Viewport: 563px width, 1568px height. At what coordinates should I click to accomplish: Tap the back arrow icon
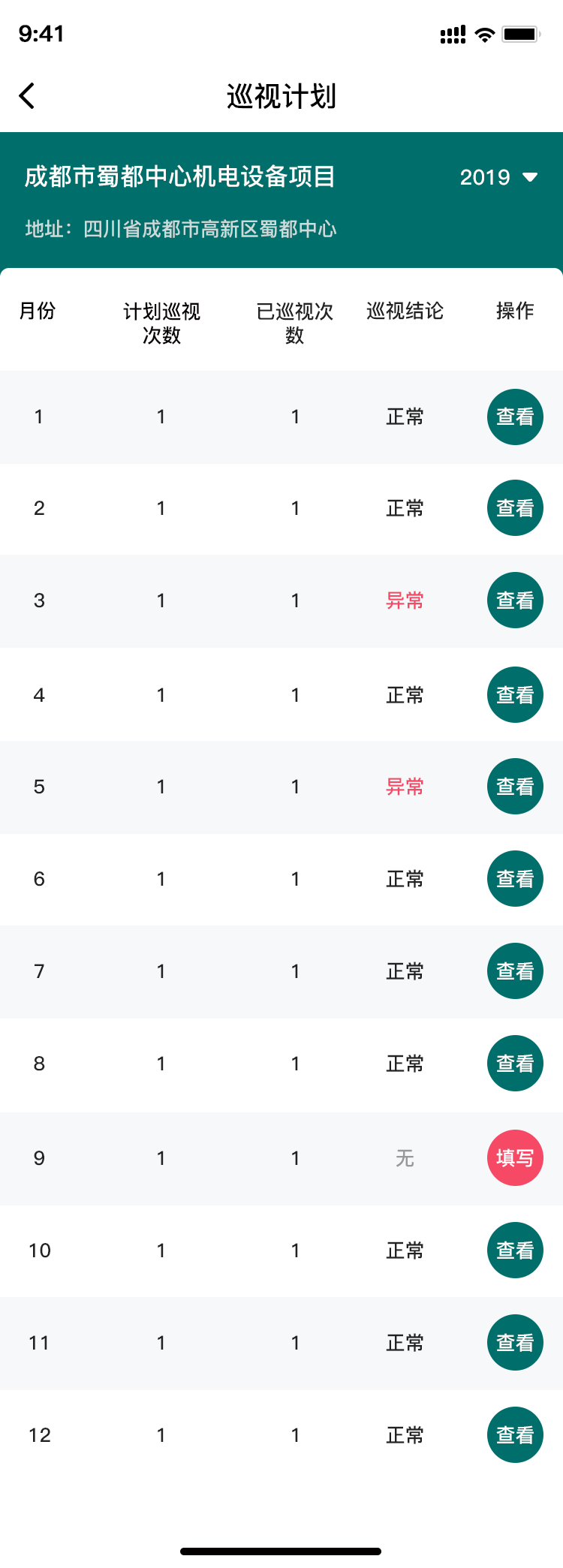[27, 96]
